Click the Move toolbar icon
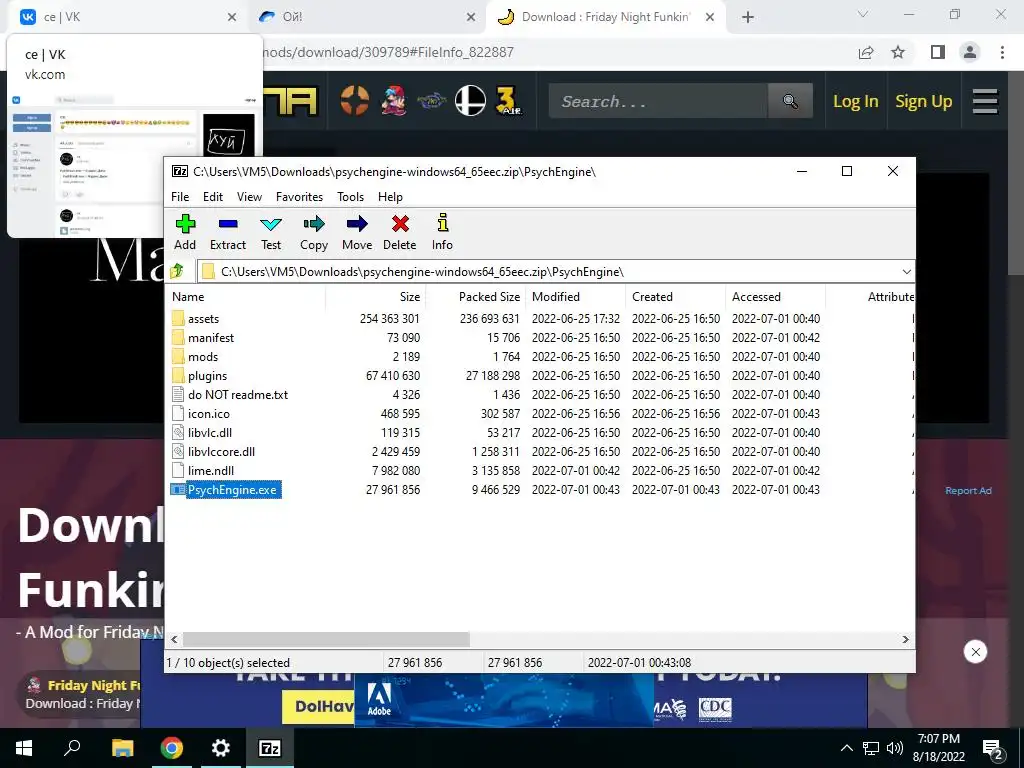 tap(357, 232)
